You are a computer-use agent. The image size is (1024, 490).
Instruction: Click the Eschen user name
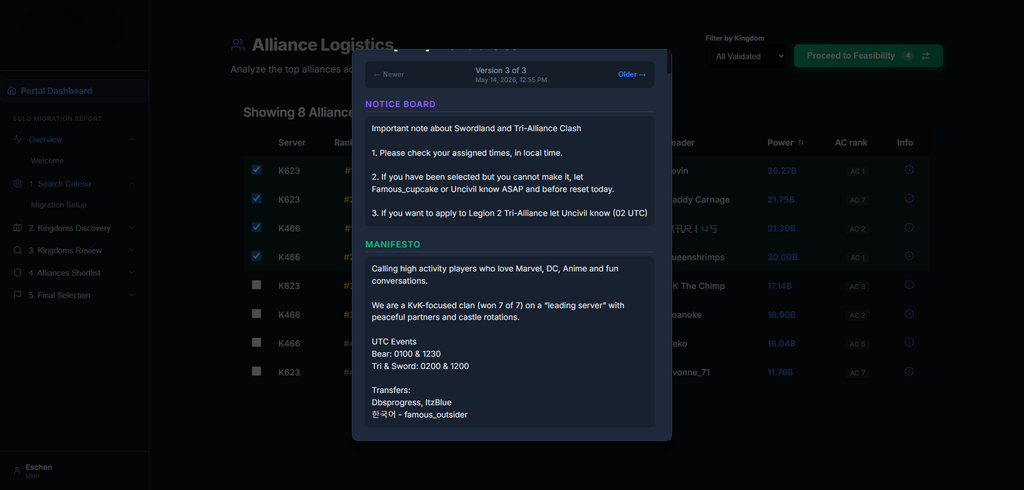pos(39,467)
